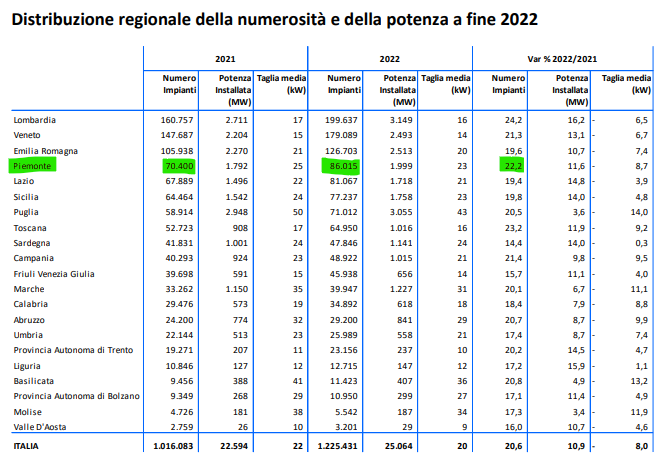The height and width of the screenshot is (463, 661).
Task: Select Sicilia 2022 value 77.237
Action: (x=344, y=197)
